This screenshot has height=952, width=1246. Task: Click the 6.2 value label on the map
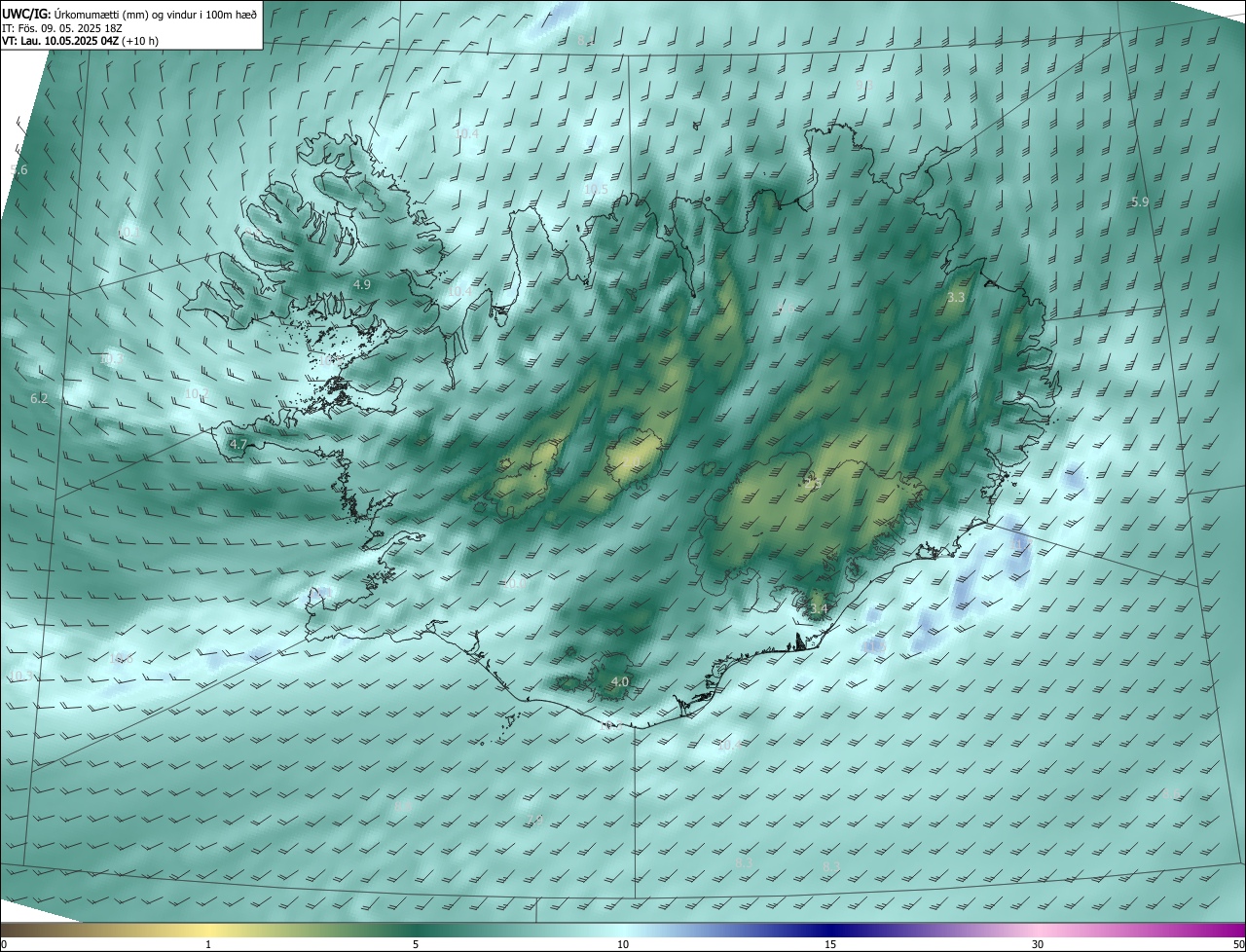39,398
